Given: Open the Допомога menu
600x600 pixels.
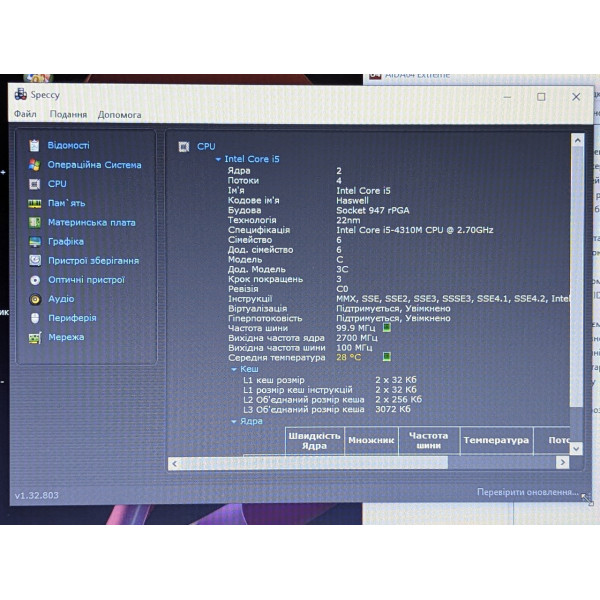Looking at the screenshot, I should pyautogui.click(x=119, y=115).
